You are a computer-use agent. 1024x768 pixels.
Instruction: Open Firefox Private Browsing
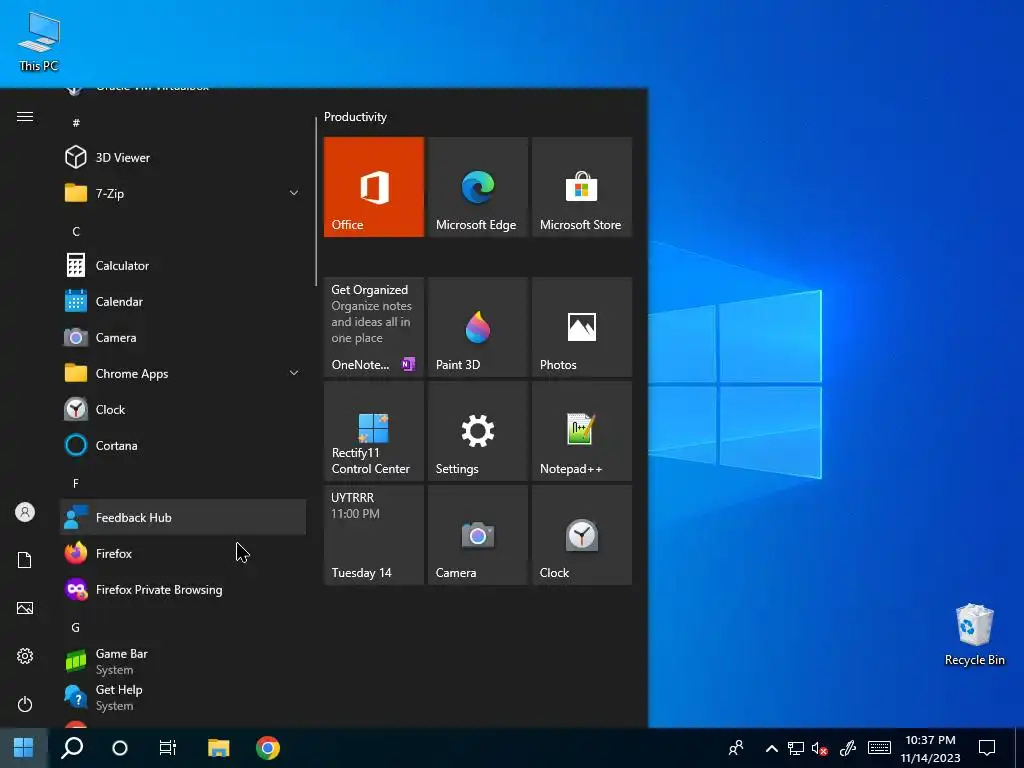click(183, 589)
